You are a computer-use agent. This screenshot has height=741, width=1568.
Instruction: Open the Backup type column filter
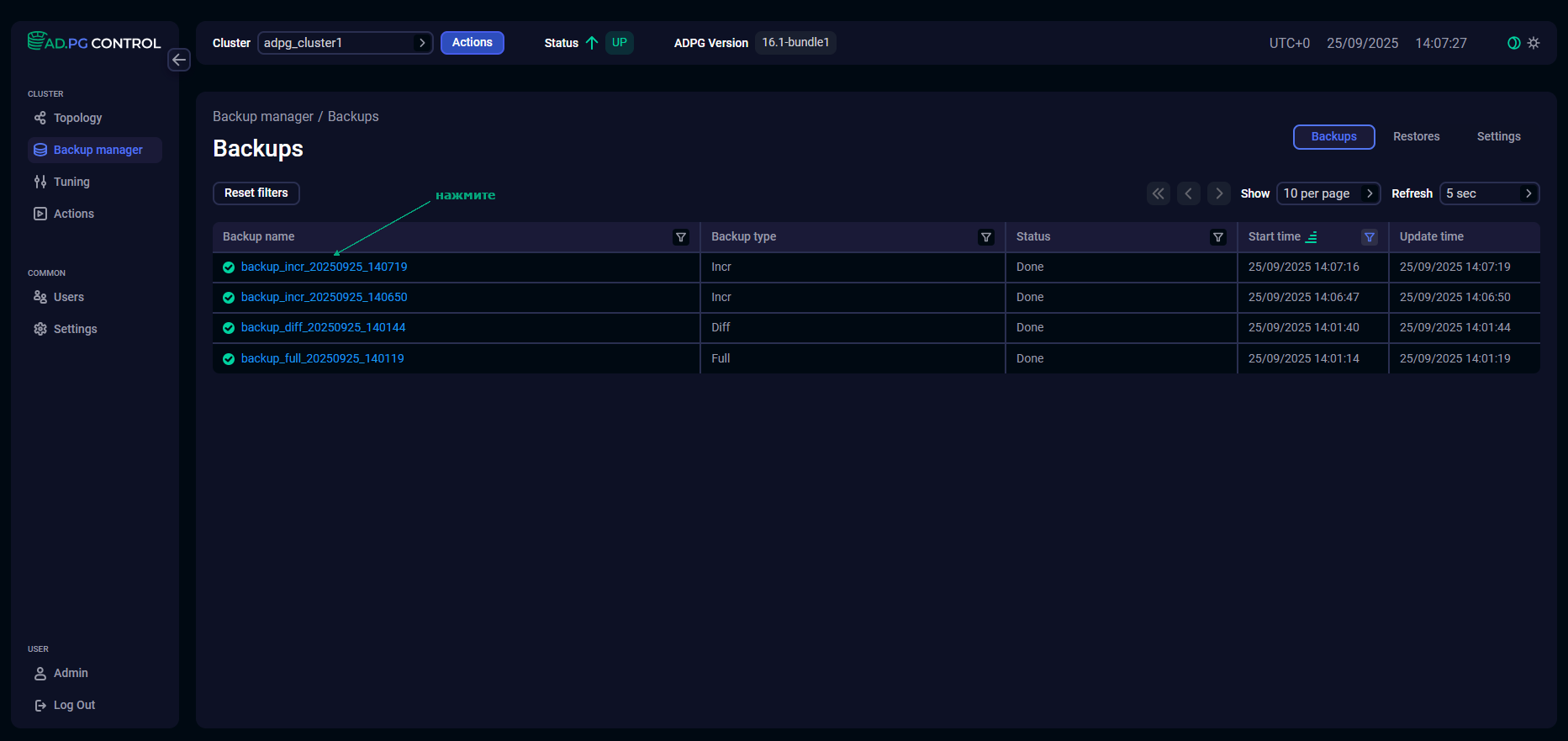tap(986, 237)
